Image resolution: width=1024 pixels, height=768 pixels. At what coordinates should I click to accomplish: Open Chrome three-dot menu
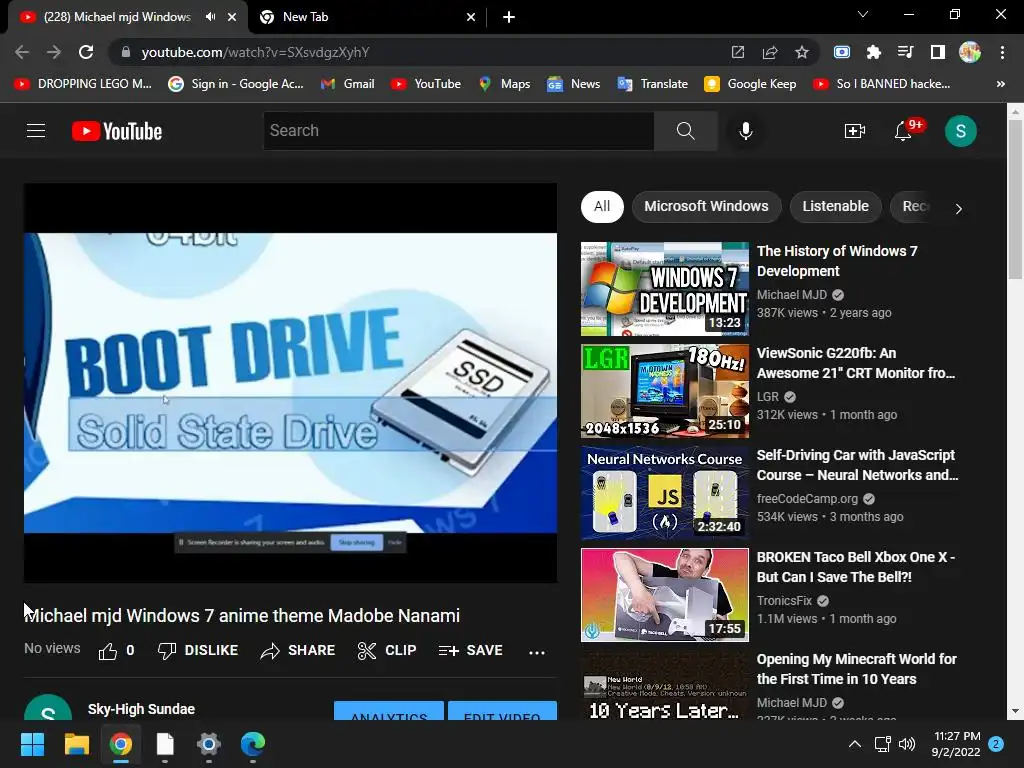(x=1002, y=52)
